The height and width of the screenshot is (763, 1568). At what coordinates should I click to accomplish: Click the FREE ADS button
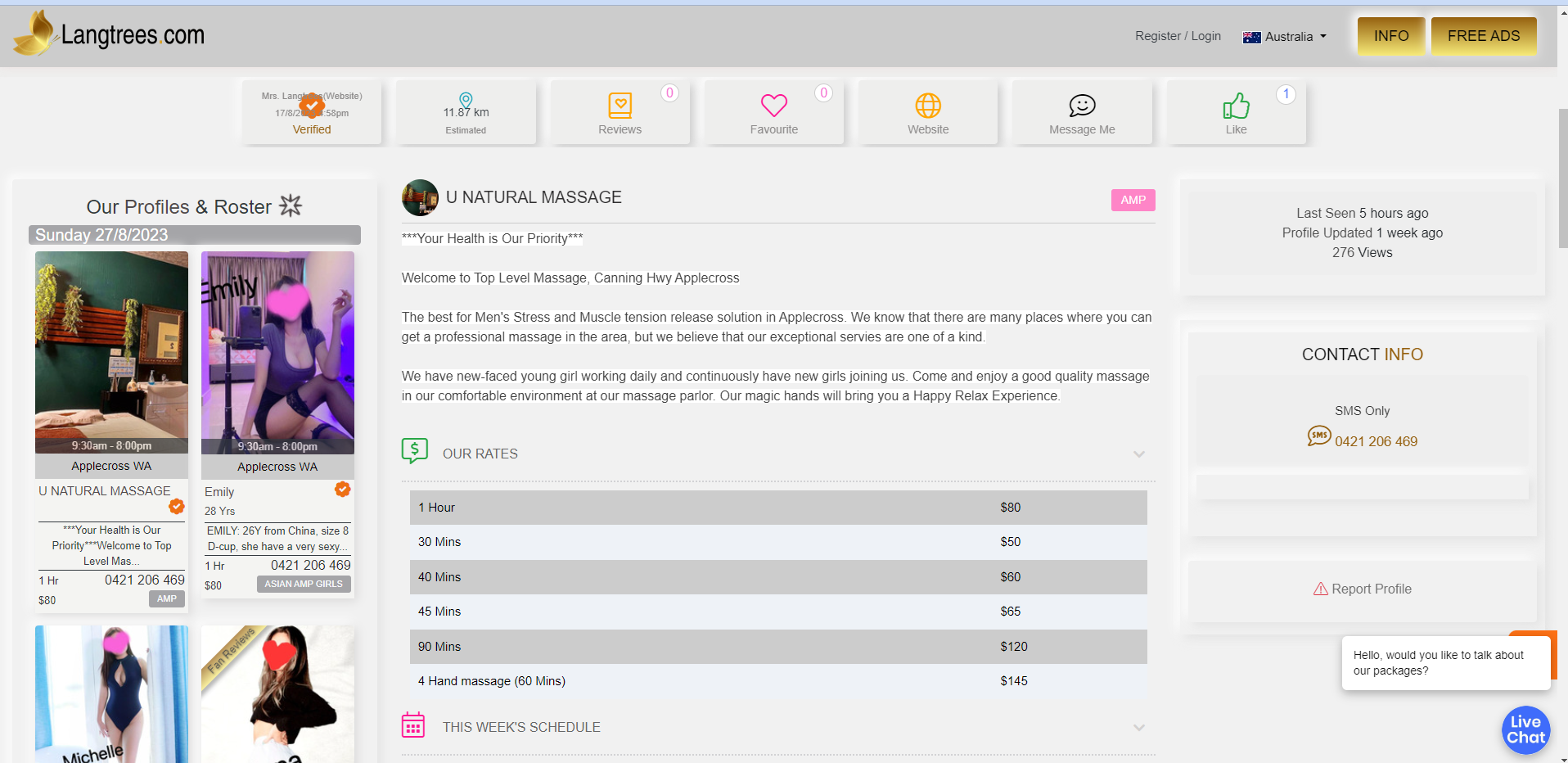1484,36
